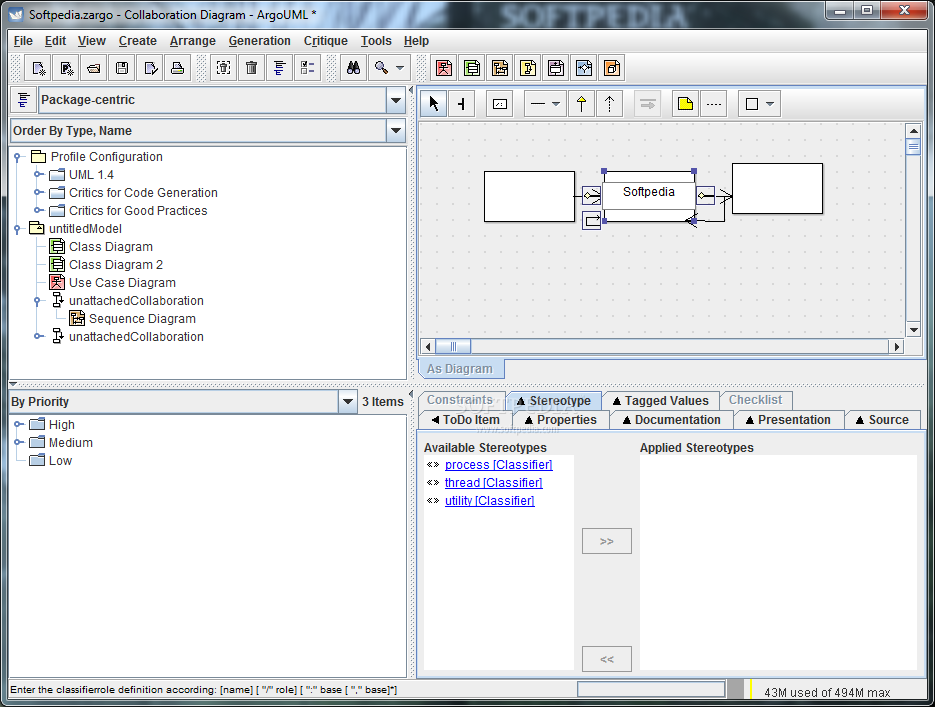Screen dimensions: 935x707
Task: Select the utility [Classifier] stereotype link
Action: coord(490,501)
